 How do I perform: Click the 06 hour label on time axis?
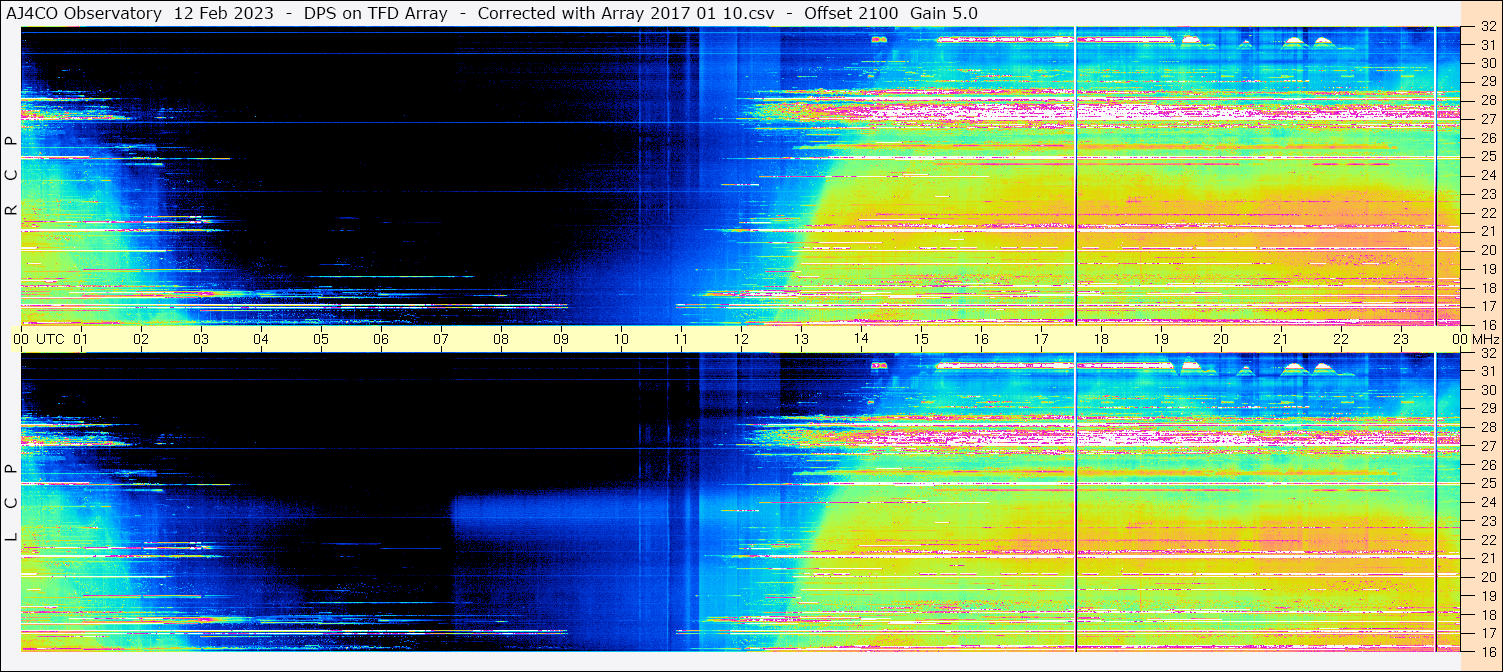point(381,339)
